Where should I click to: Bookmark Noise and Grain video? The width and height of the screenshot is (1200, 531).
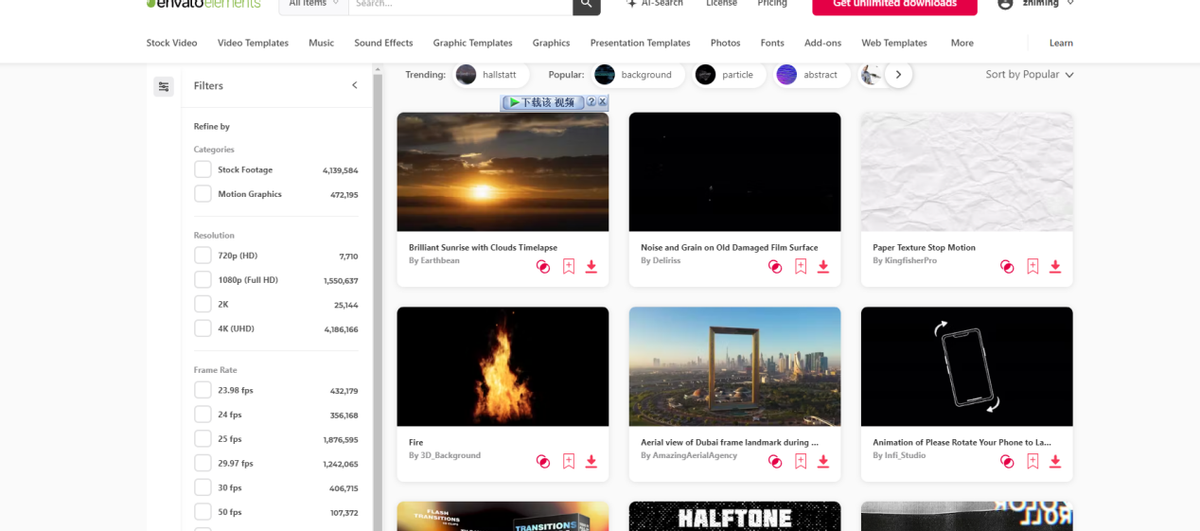tap(800, 267)
